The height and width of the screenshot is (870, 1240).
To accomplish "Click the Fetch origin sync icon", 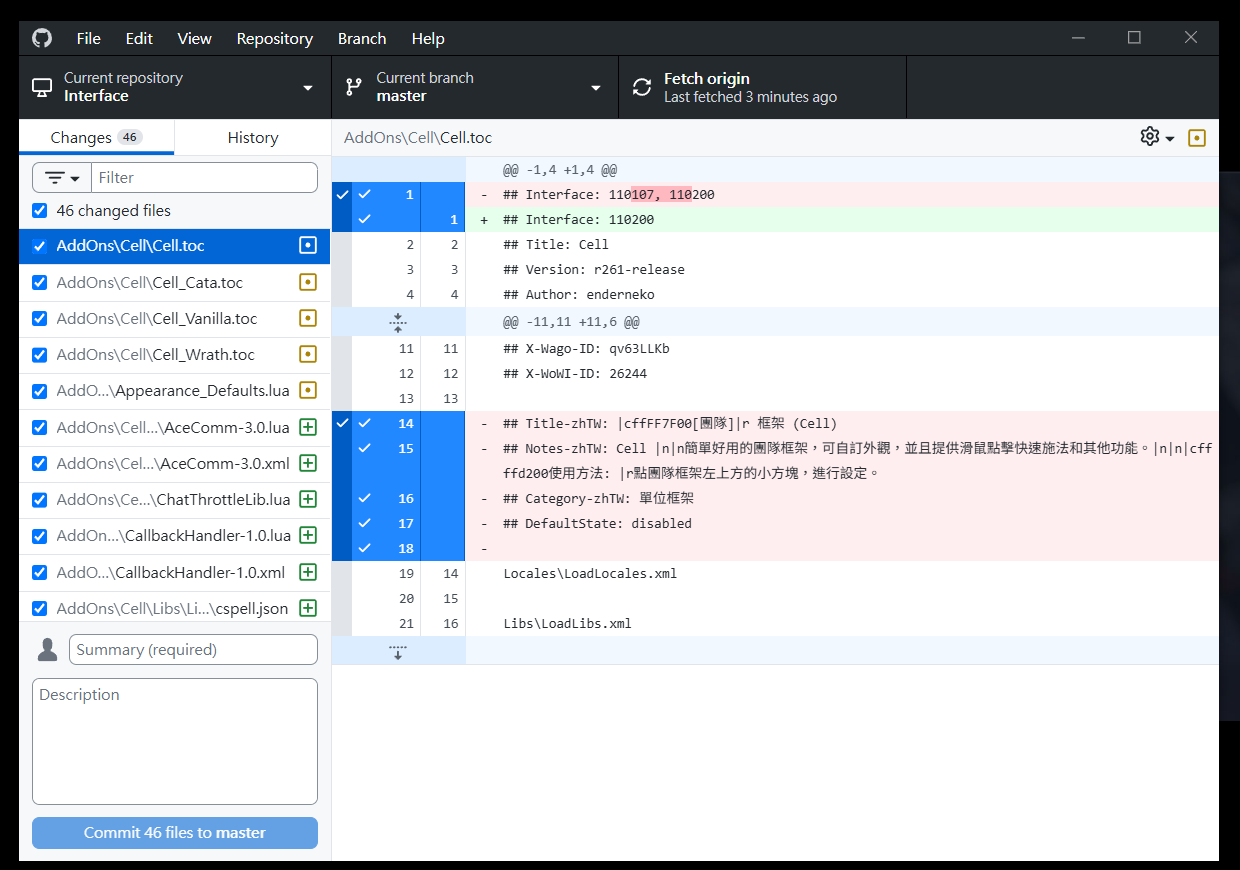I will click(642, 87).
